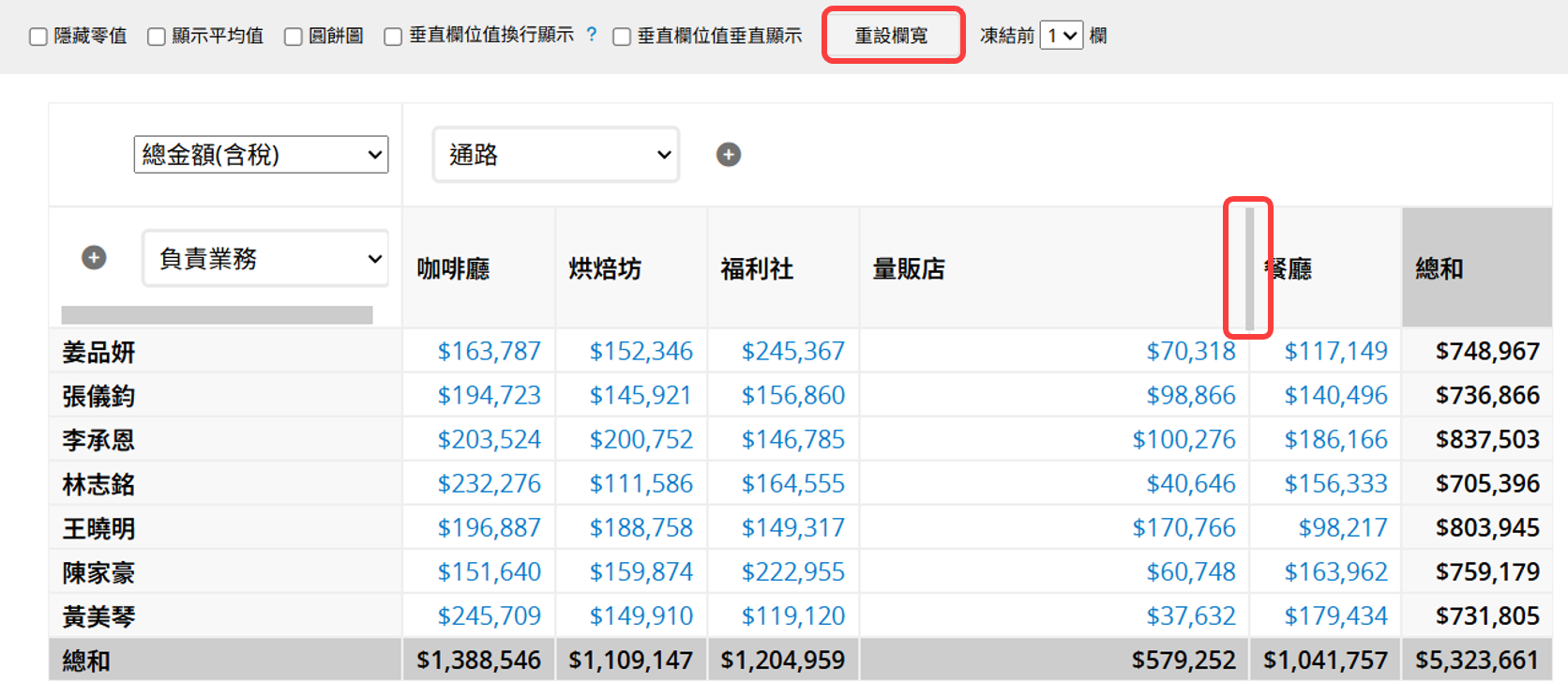
Task: Click the plus icon beside 負責業務 dropdown
Action: tap(94, 258)
